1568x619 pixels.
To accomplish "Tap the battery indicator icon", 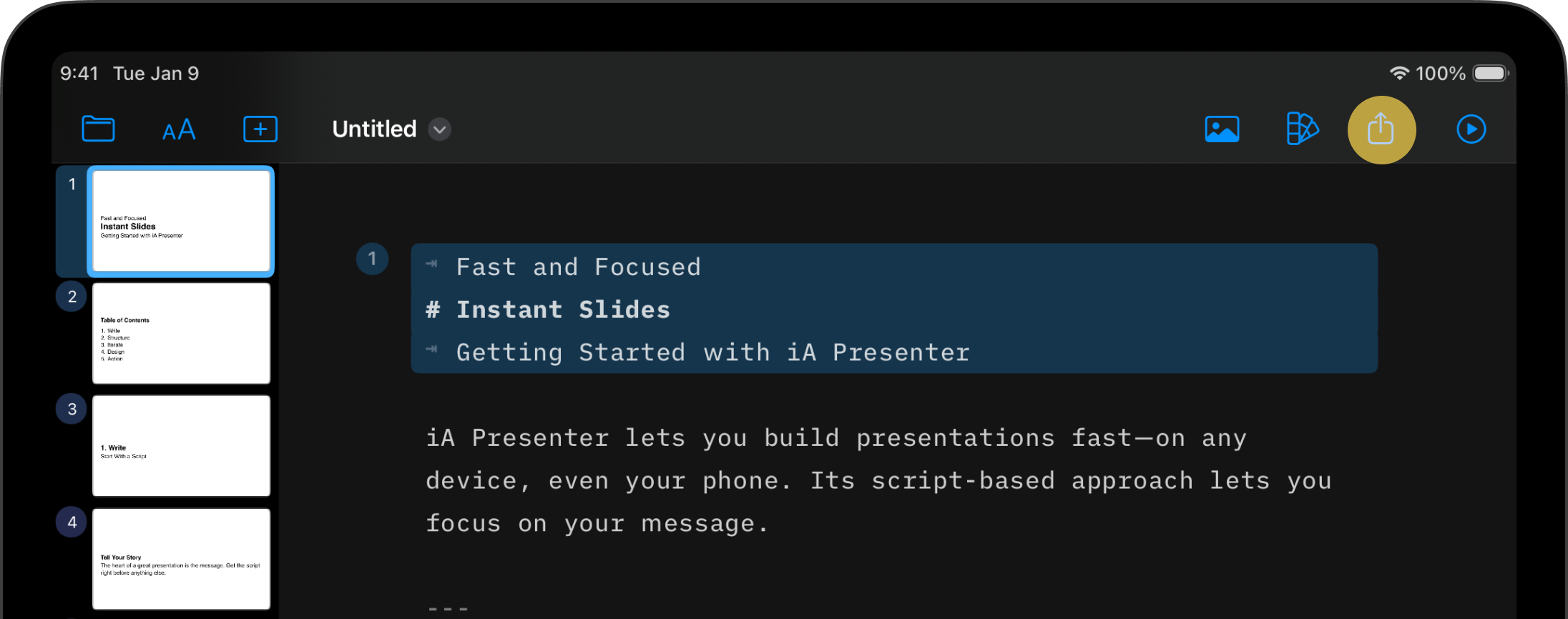I will (x=1490, y=73).
